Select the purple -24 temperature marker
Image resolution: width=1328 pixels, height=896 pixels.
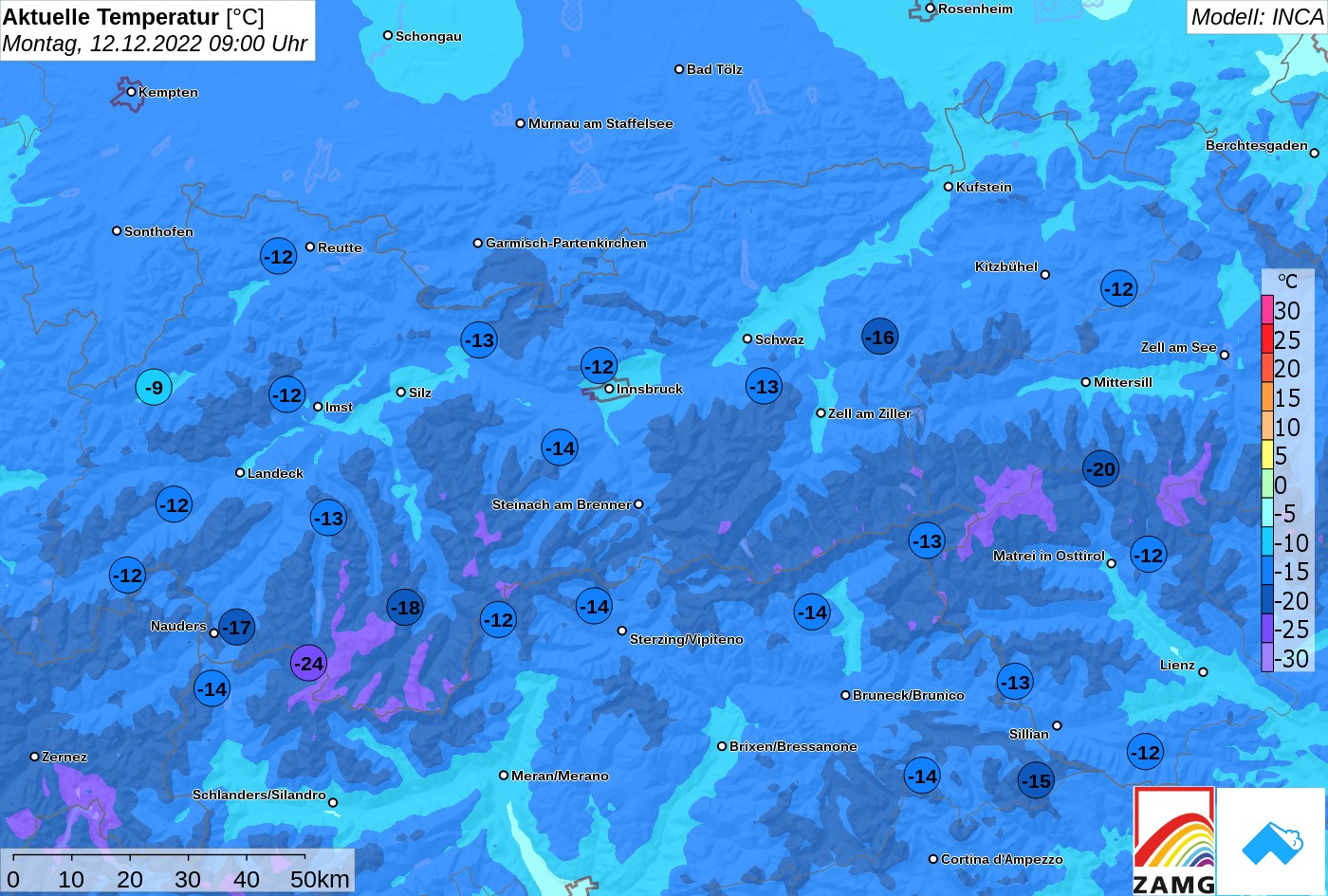[x=308, y=663]
